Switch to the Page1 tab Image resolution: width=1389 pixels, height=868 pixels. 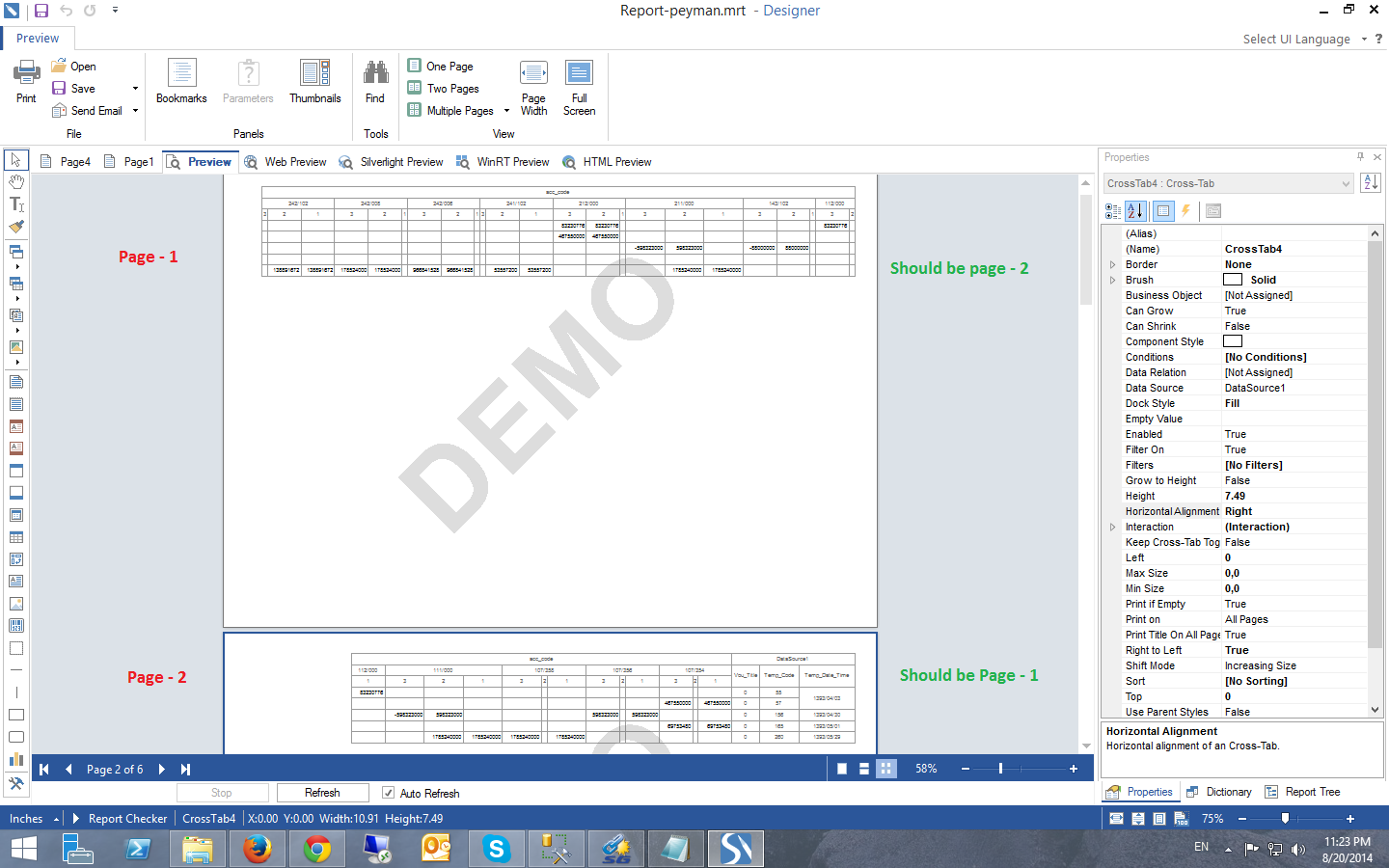tap(129, 162)
